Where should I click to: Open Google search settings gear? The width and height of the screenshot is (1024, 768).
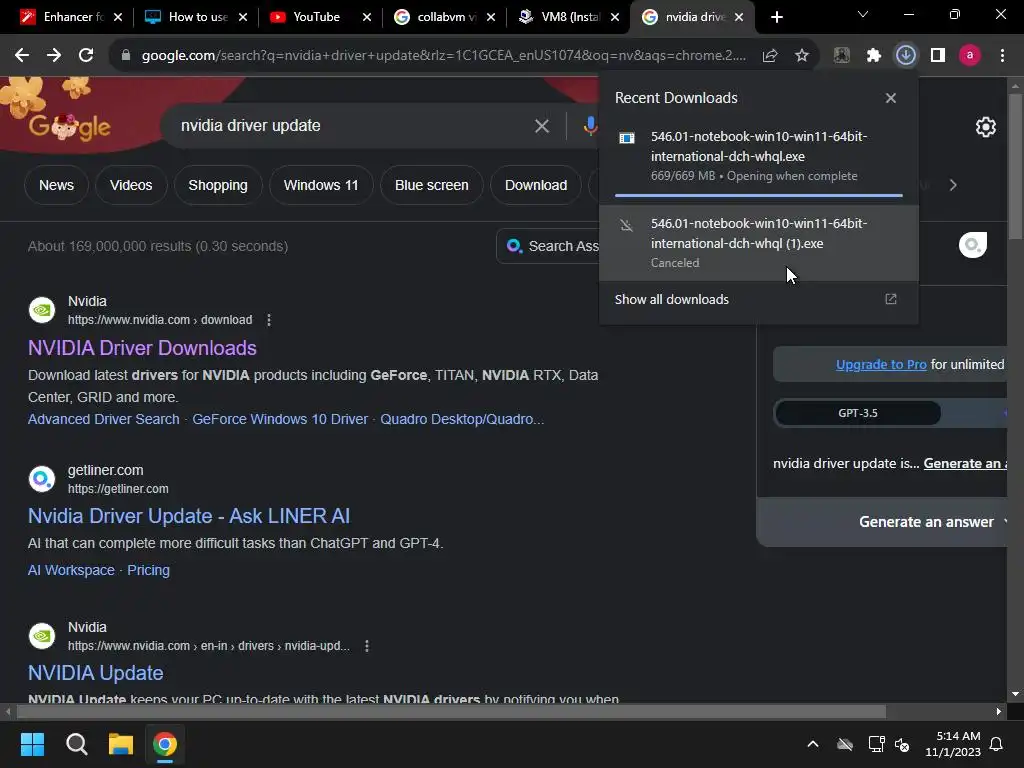click(985, 127)
